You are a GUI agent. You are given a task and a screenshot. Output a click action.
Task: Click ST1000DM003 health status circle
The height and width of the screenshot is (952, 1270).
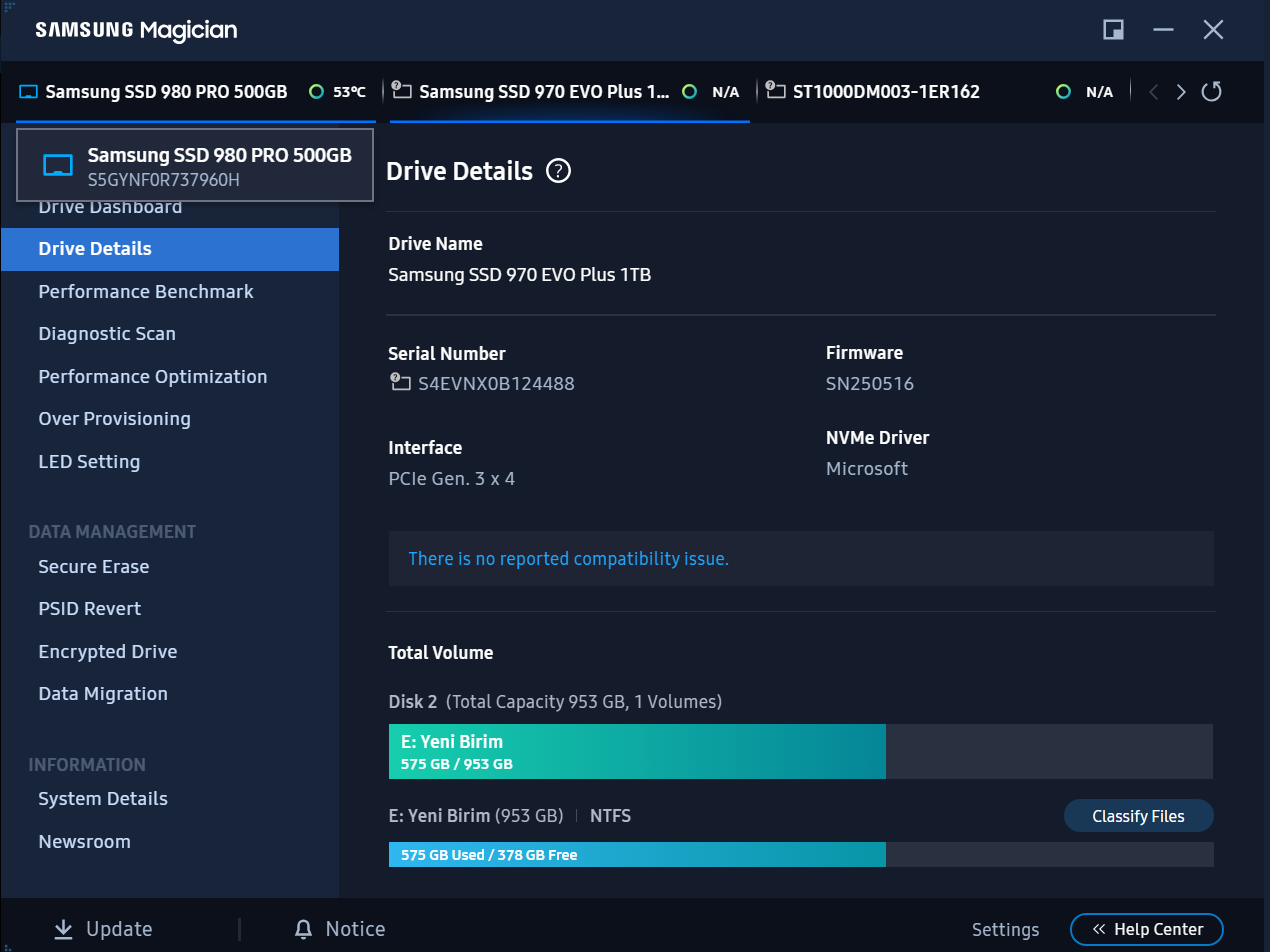coord(1063,92)
